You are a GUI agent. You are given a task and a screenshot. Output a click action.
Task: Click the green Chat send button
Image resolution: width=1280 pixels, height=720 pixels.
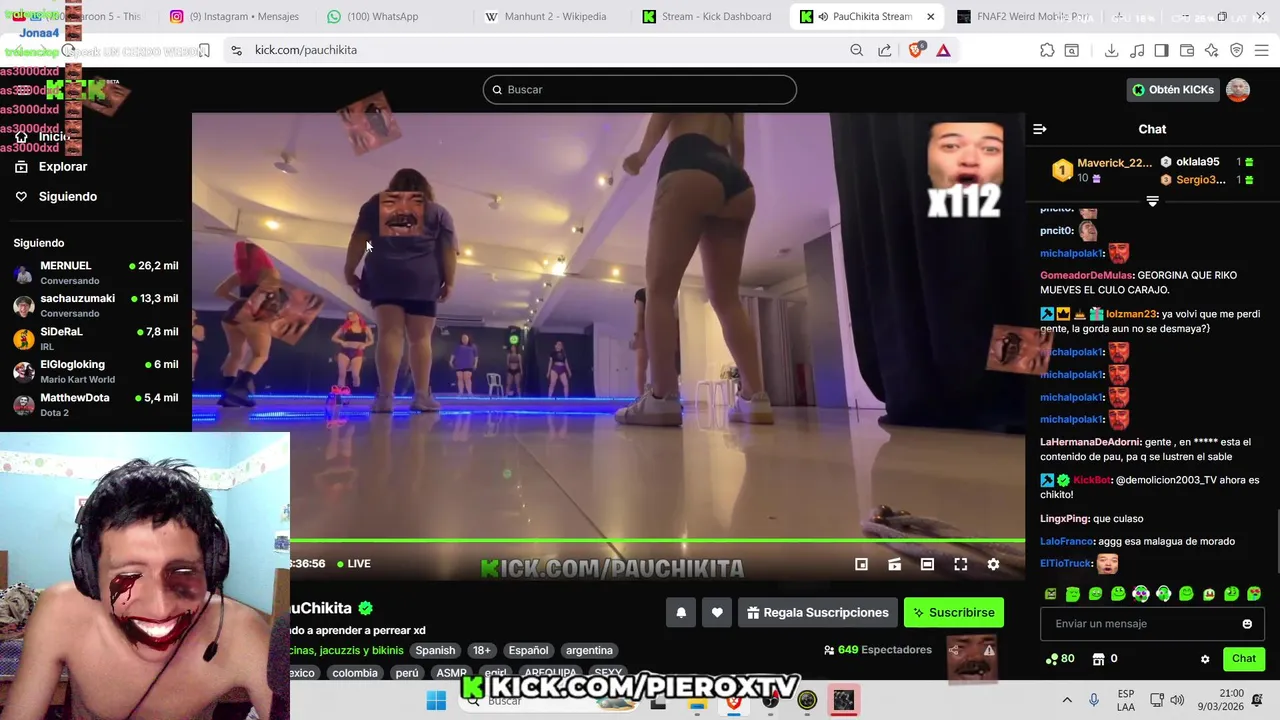(1244, 659)
